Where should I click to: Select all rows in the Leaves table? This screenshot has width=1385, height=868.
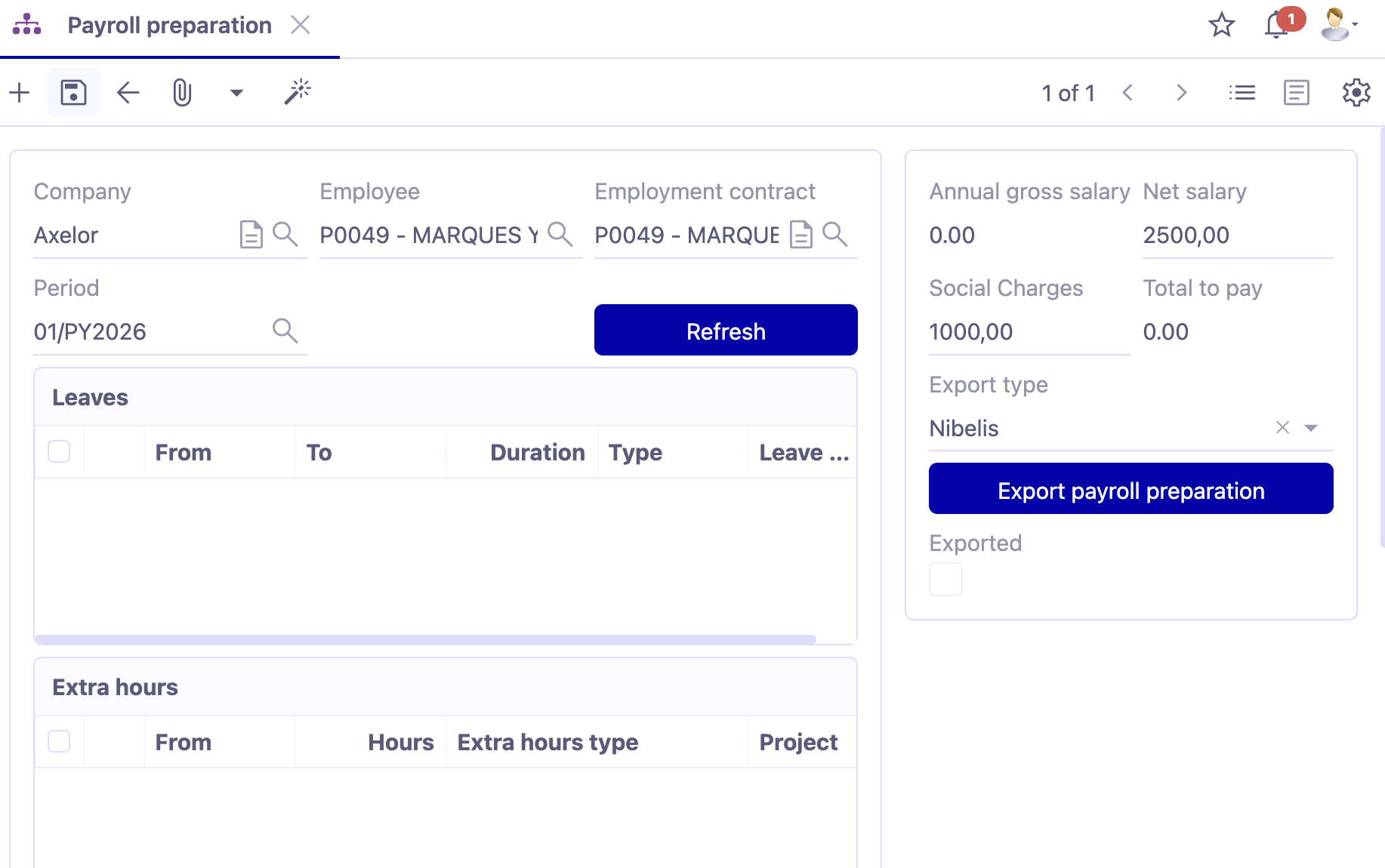pyautogui.click(x=58, y=451)
